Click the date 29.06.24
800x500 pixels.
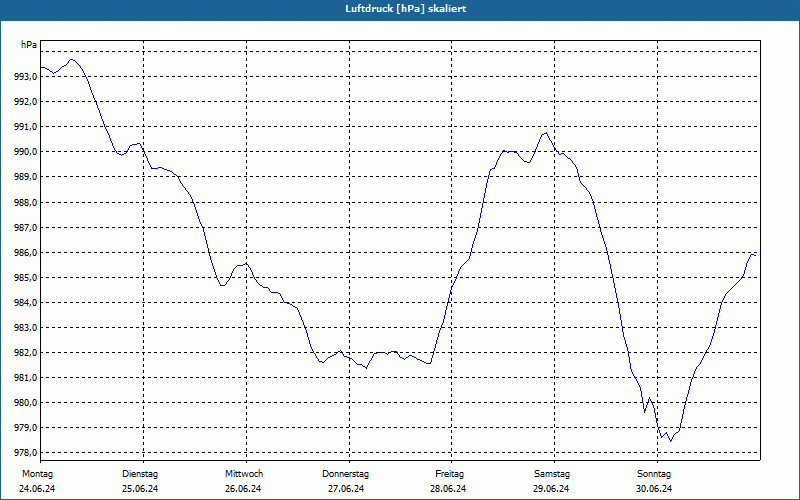[551, 489]
